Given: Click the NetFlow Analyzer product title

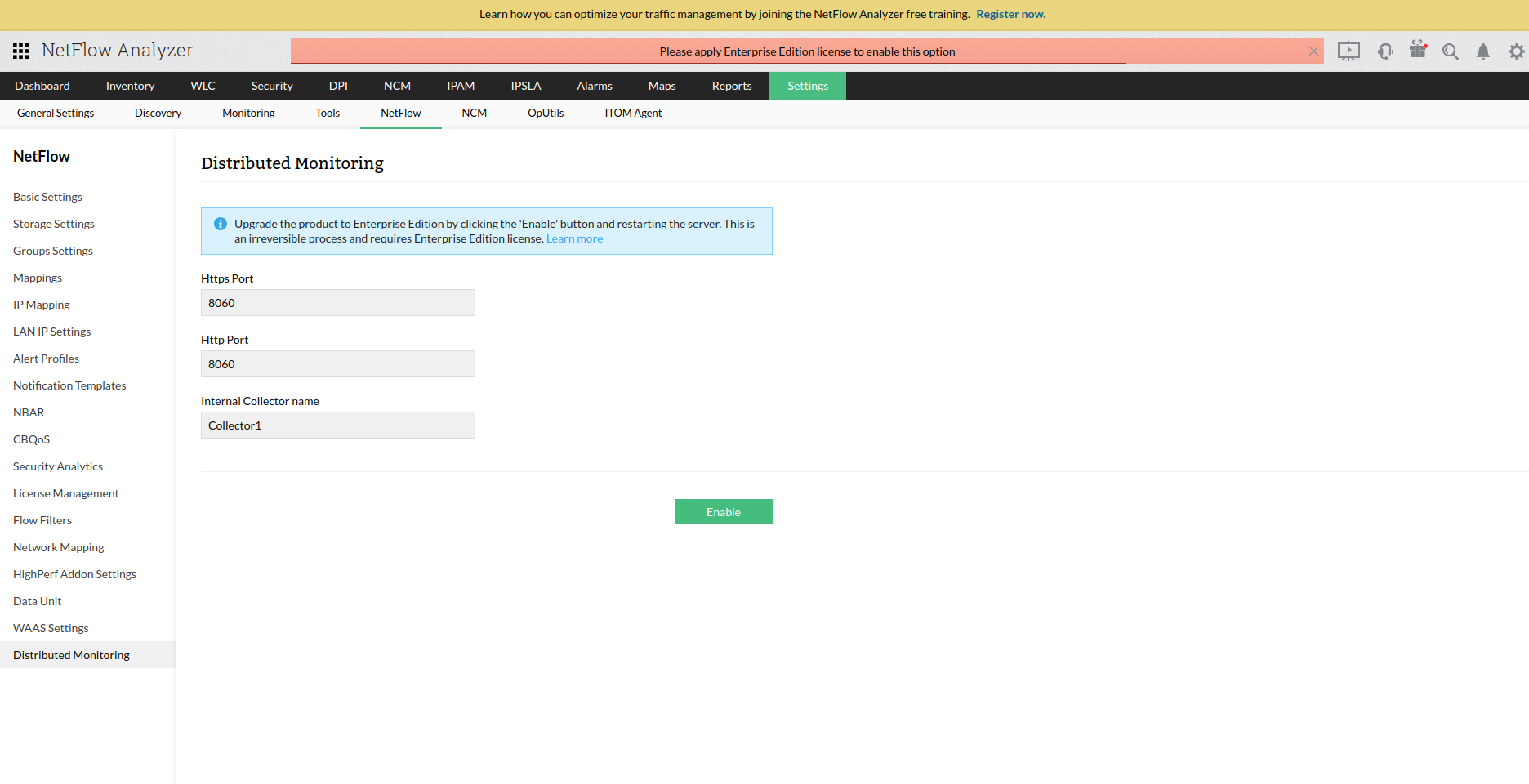Looking at the screenshot, I should point(118,51).
